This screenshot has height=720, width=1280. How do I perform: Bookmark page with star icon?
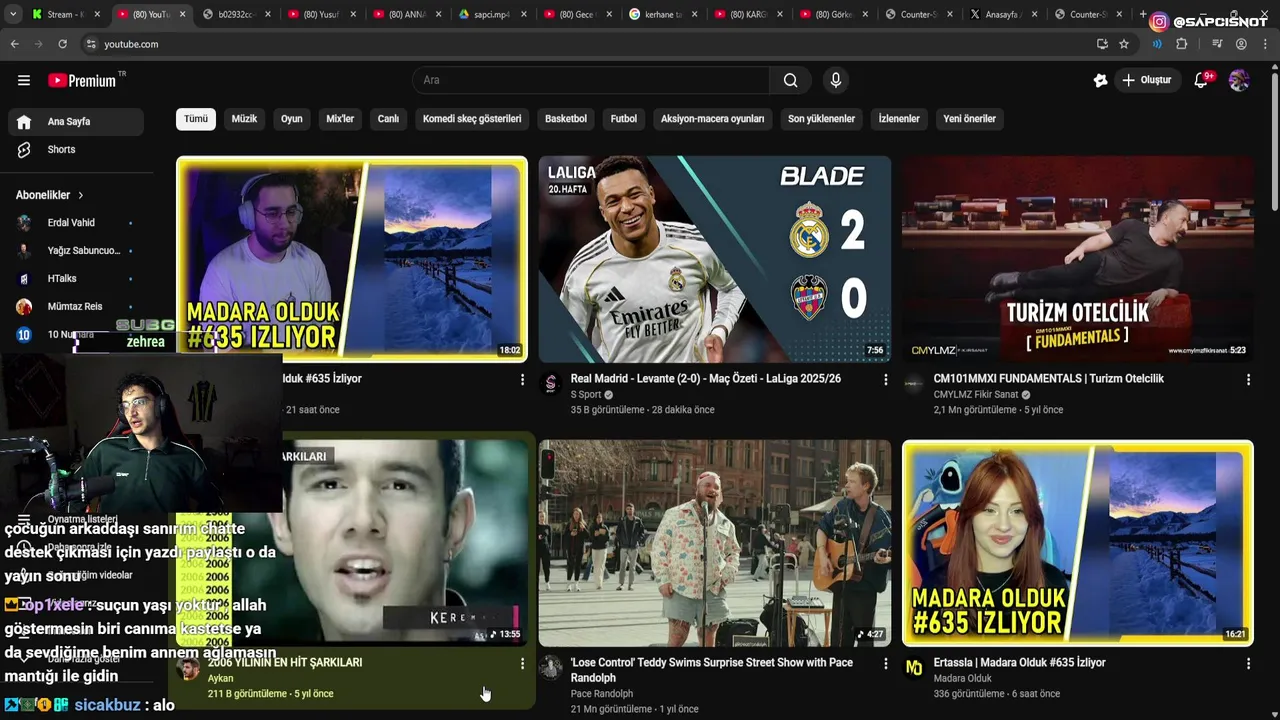(1124, 44)
